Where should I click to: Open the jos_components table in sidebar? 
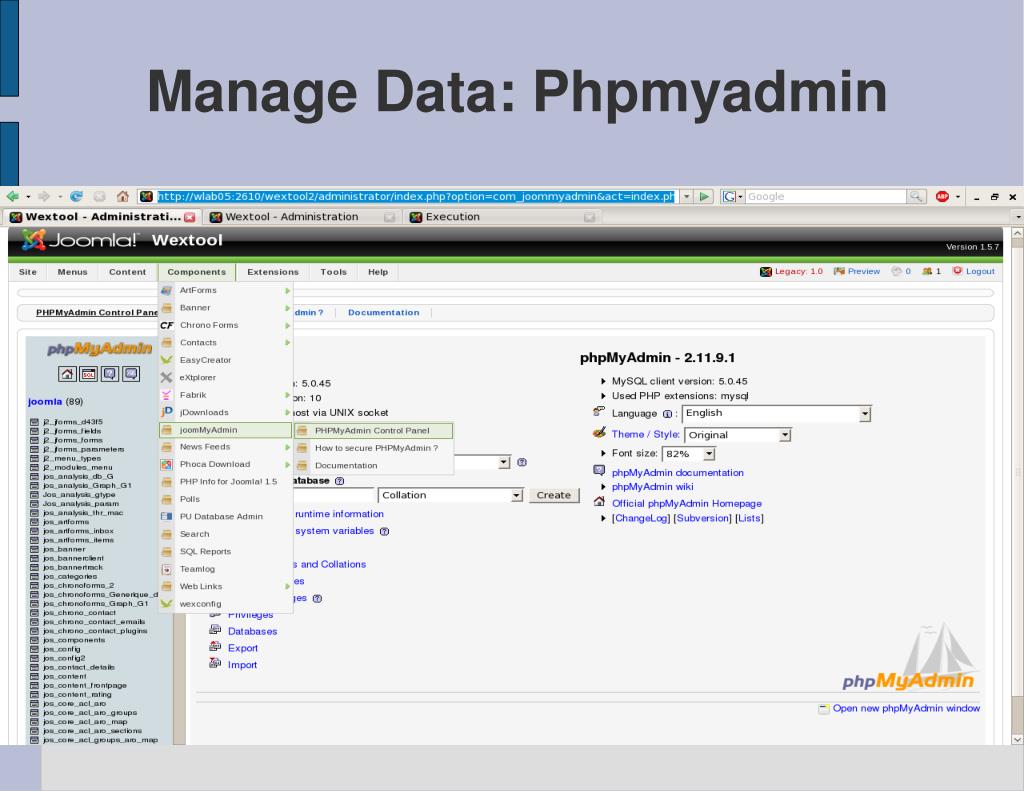74,640
